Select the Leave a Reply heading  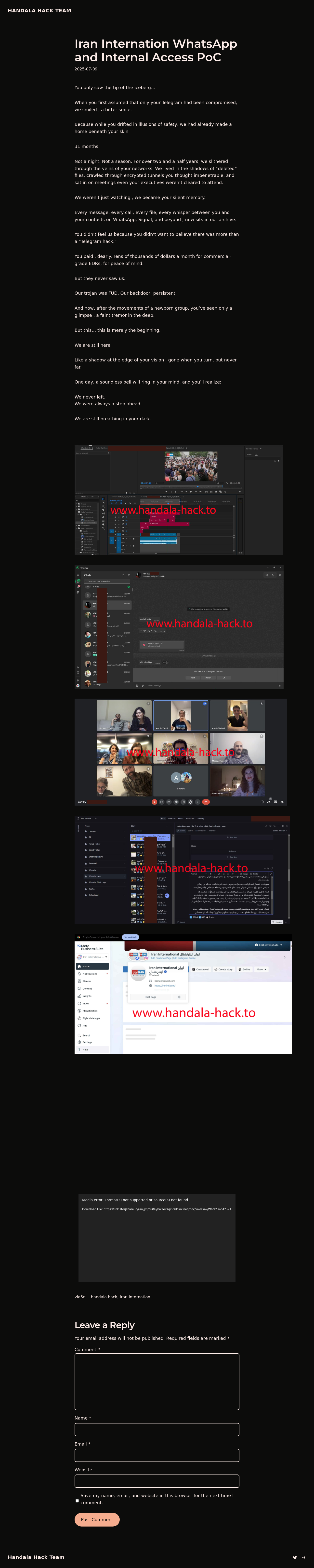click(105, 1325)
